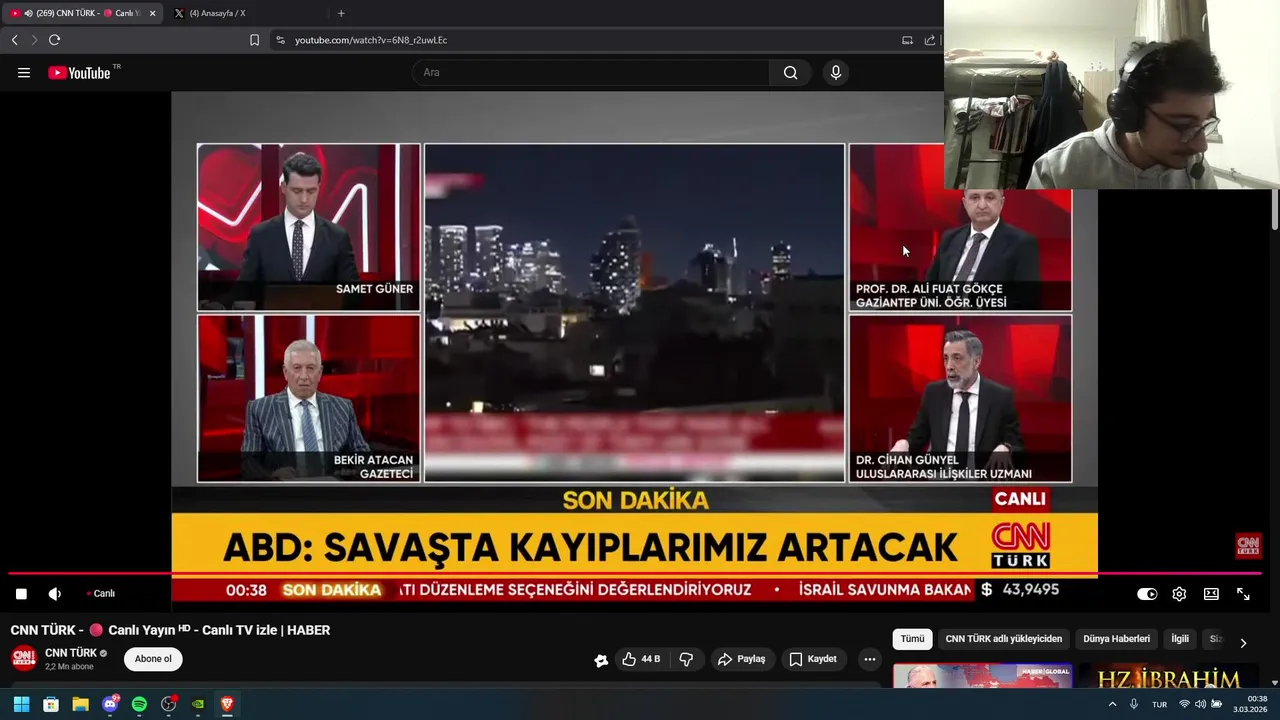Click the YouTube search magnifier button
The image size is (1280, 720).
pos(790,72)
